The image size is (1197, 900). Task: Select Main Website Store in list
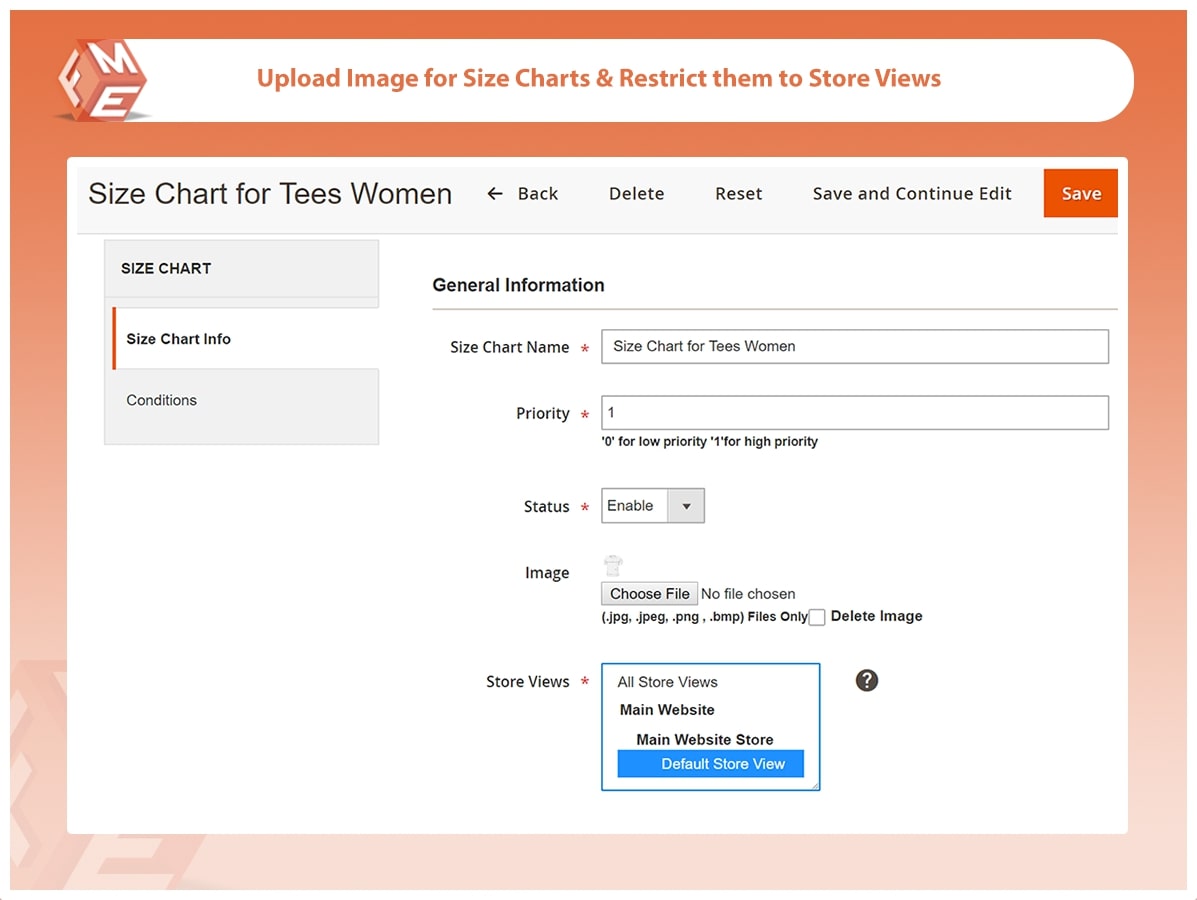point(704,740)
